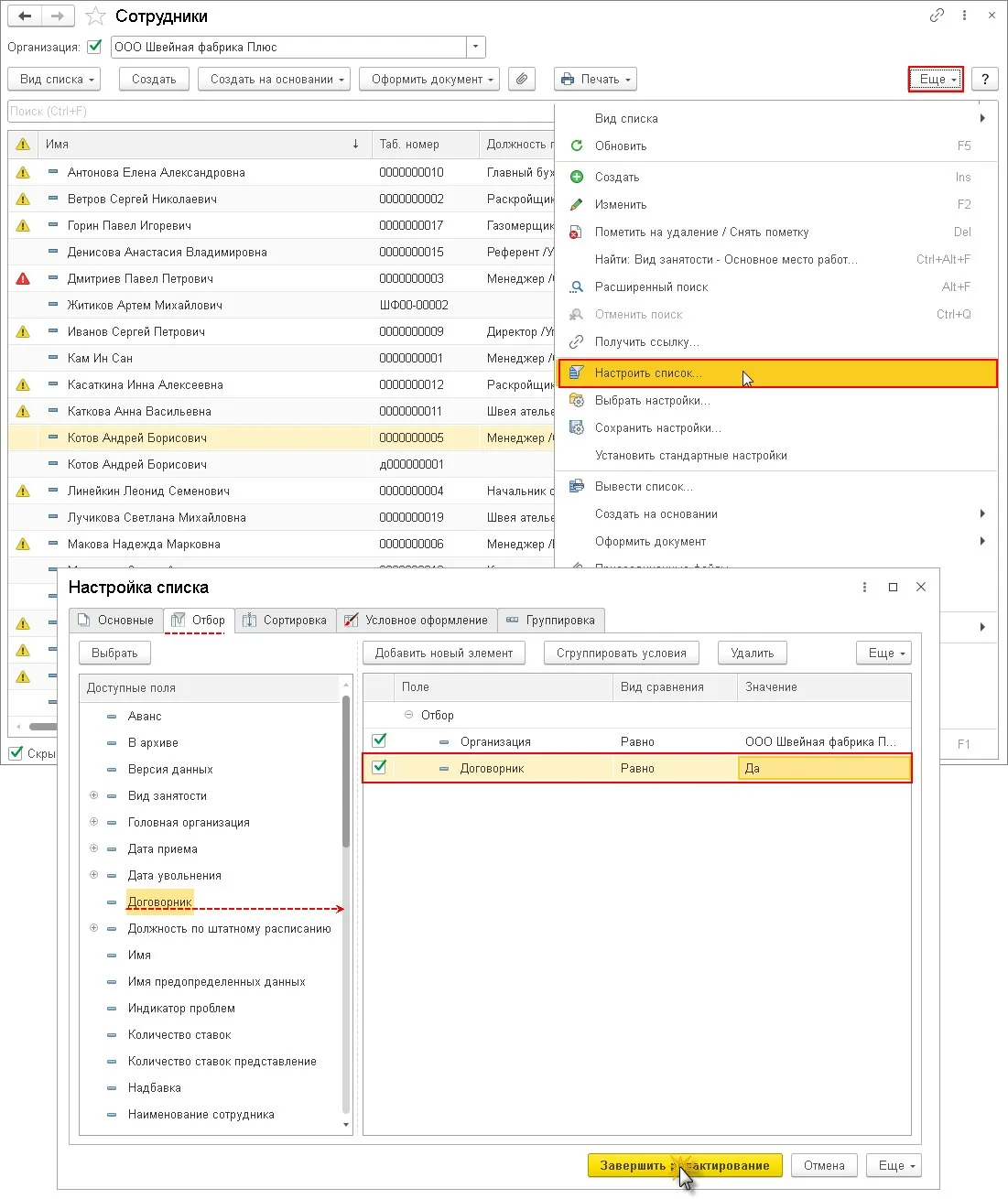
Task: Go back with the left arrow button
Action: (x=25, y=16)
